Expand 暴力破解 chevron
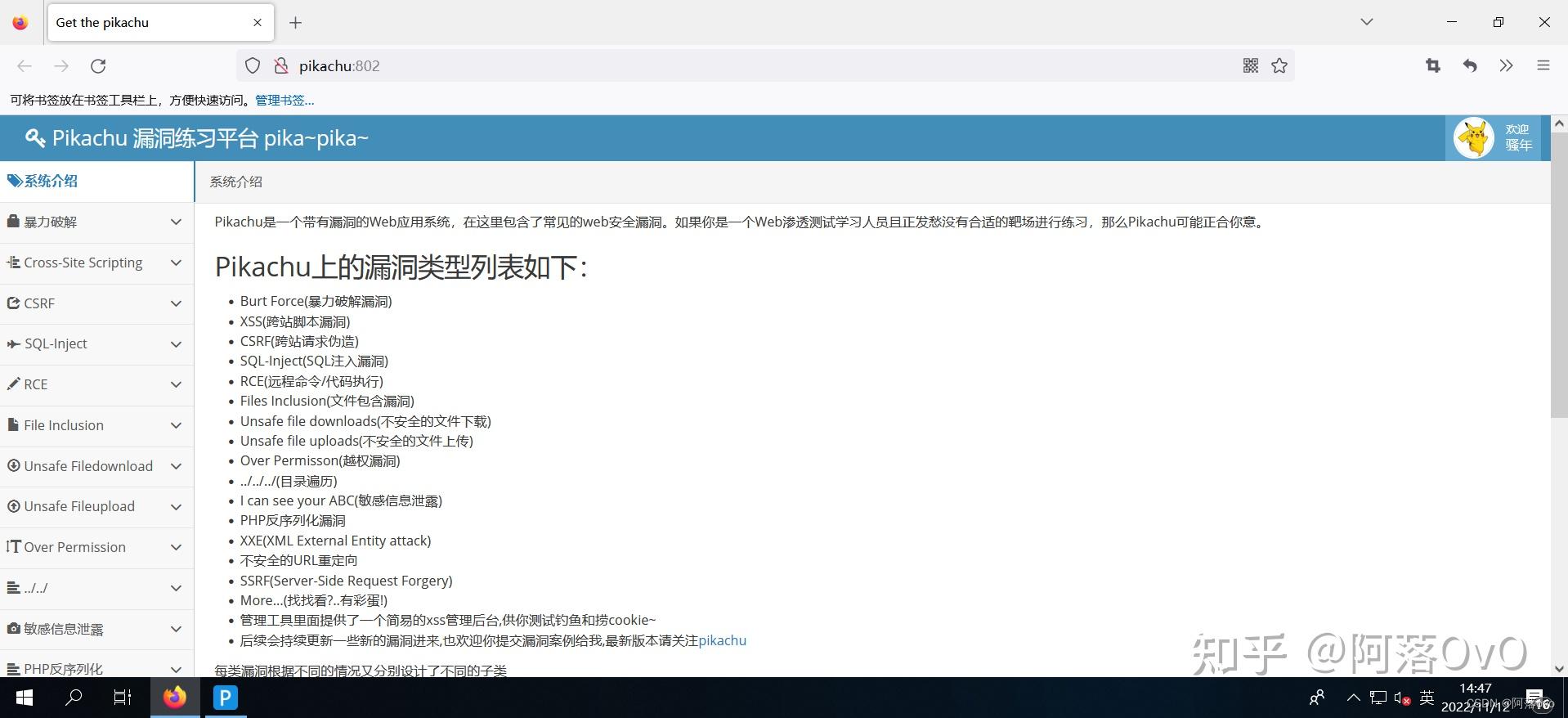The image size is (1568, 718). 176,222
